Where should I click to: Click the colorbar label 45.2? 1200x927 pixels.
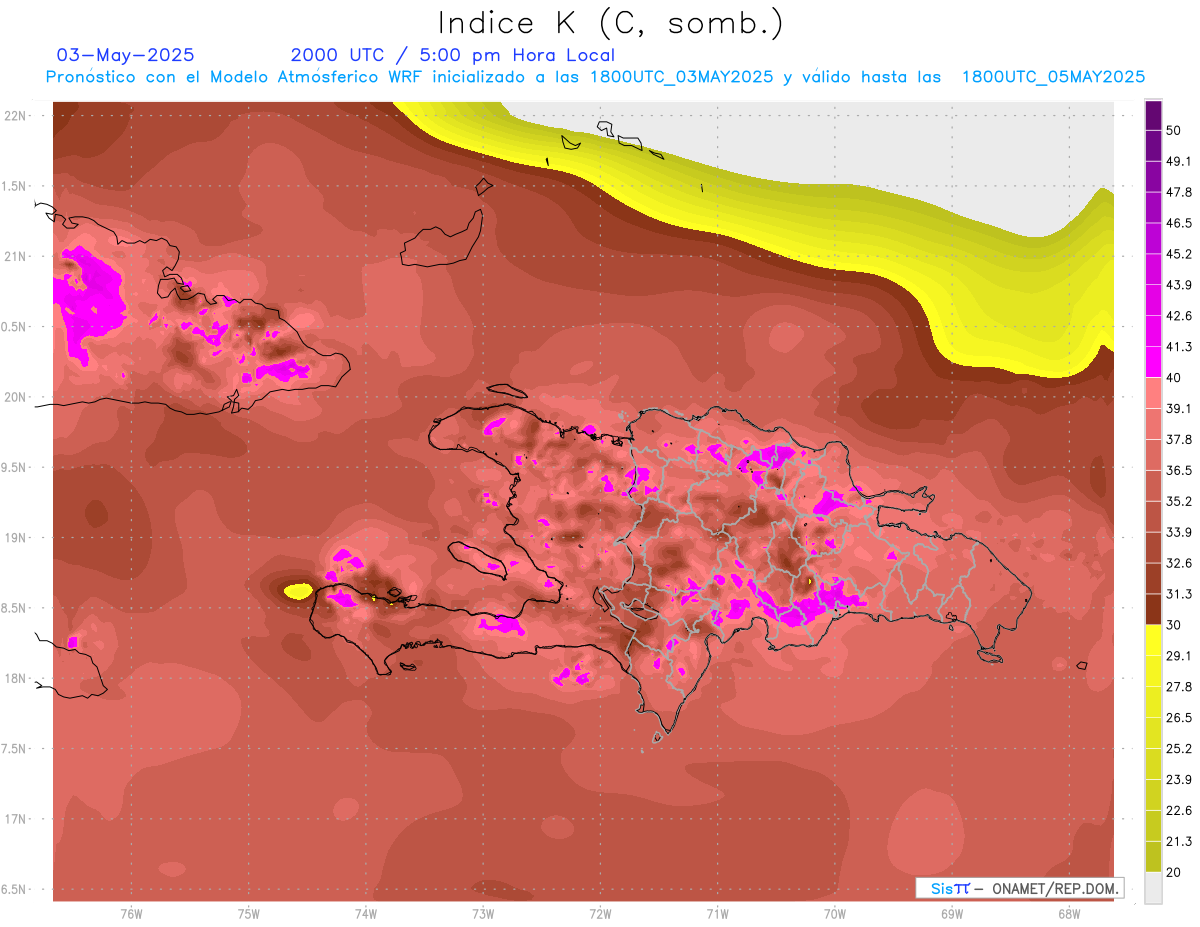click(x=1180, y=254)
